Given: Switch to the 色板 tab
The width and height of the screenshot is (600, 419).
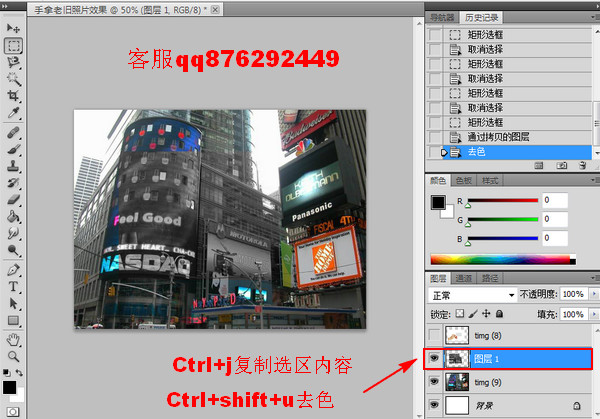Looking at the screenshot, I should tap(464, 180).
